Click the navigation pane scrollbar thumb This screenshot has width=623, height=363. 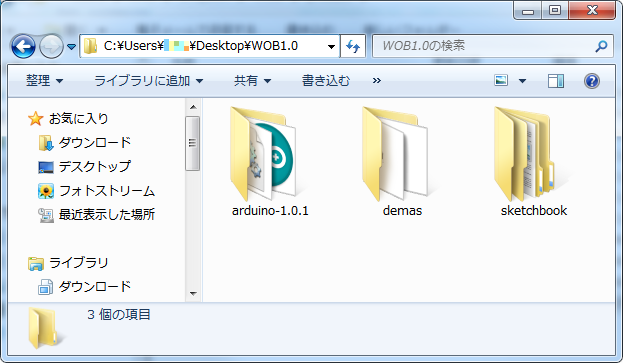tap(193, 143)
